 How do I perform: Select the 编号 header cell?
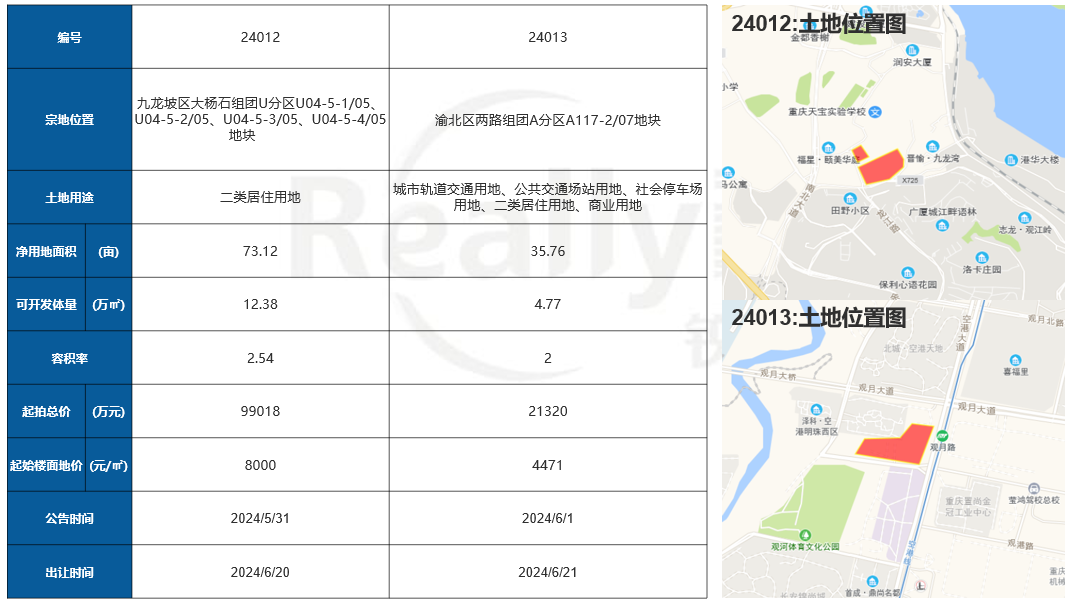pos(69,37)
